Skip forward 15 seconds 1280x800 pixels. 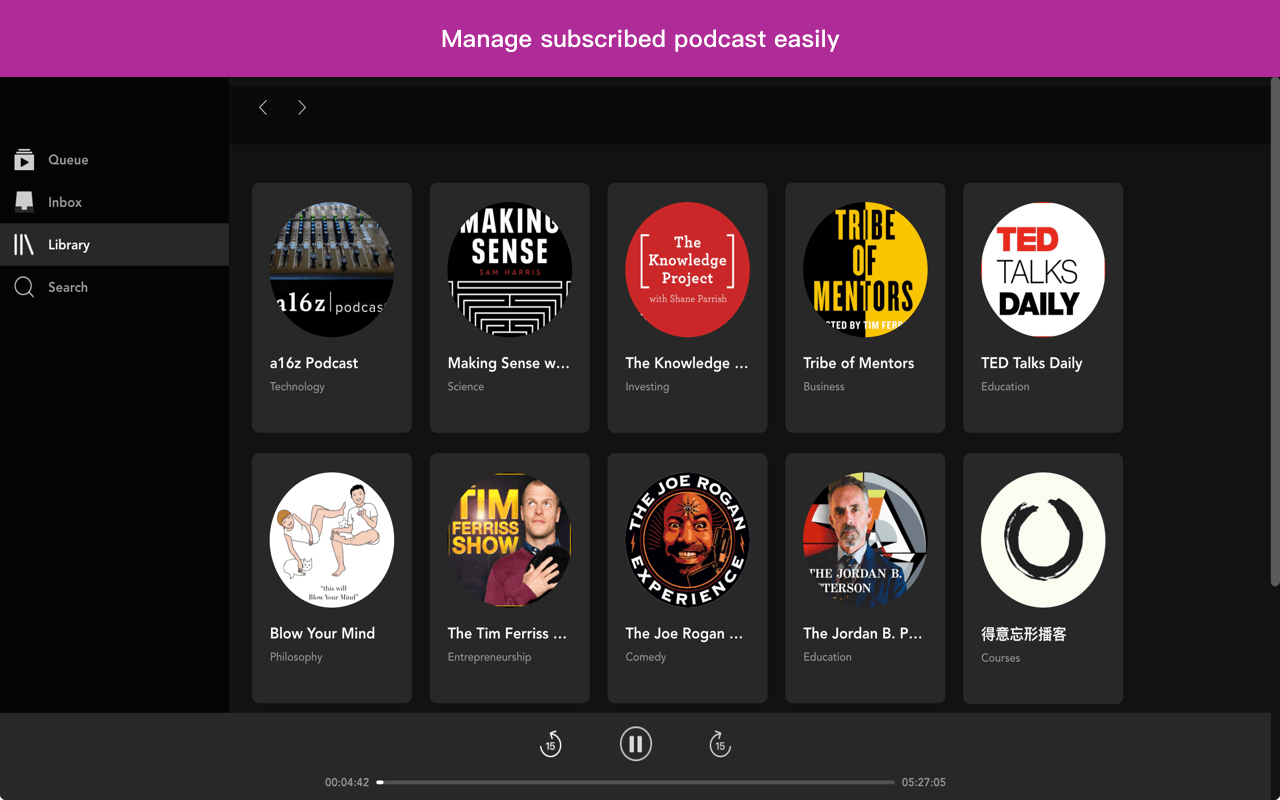720,743
